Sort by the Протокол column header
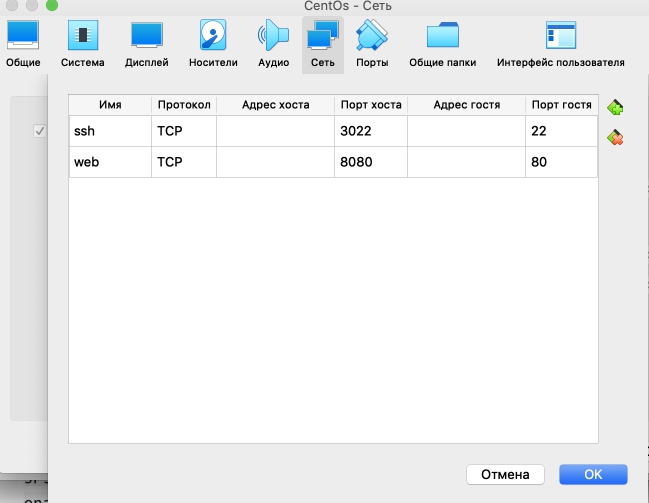Screen dimensions: 649x503 183,105
